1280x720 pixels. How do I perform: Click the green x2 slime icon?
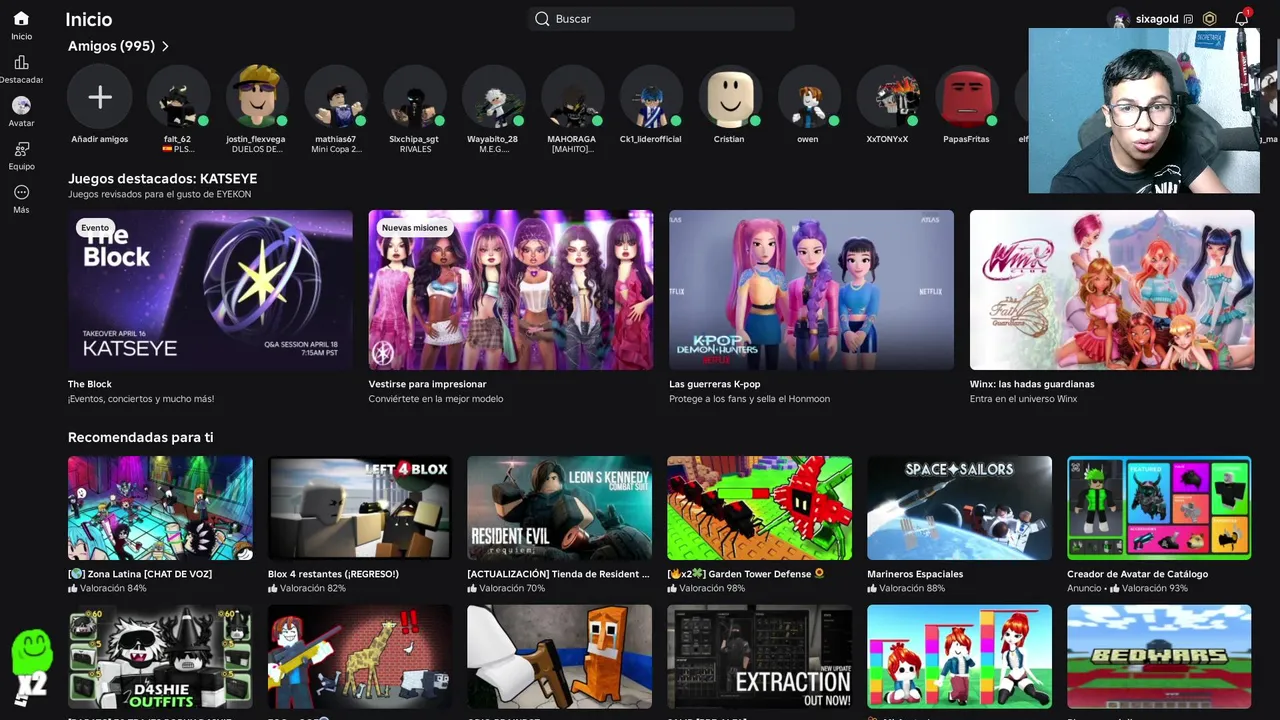coord(31,668)
